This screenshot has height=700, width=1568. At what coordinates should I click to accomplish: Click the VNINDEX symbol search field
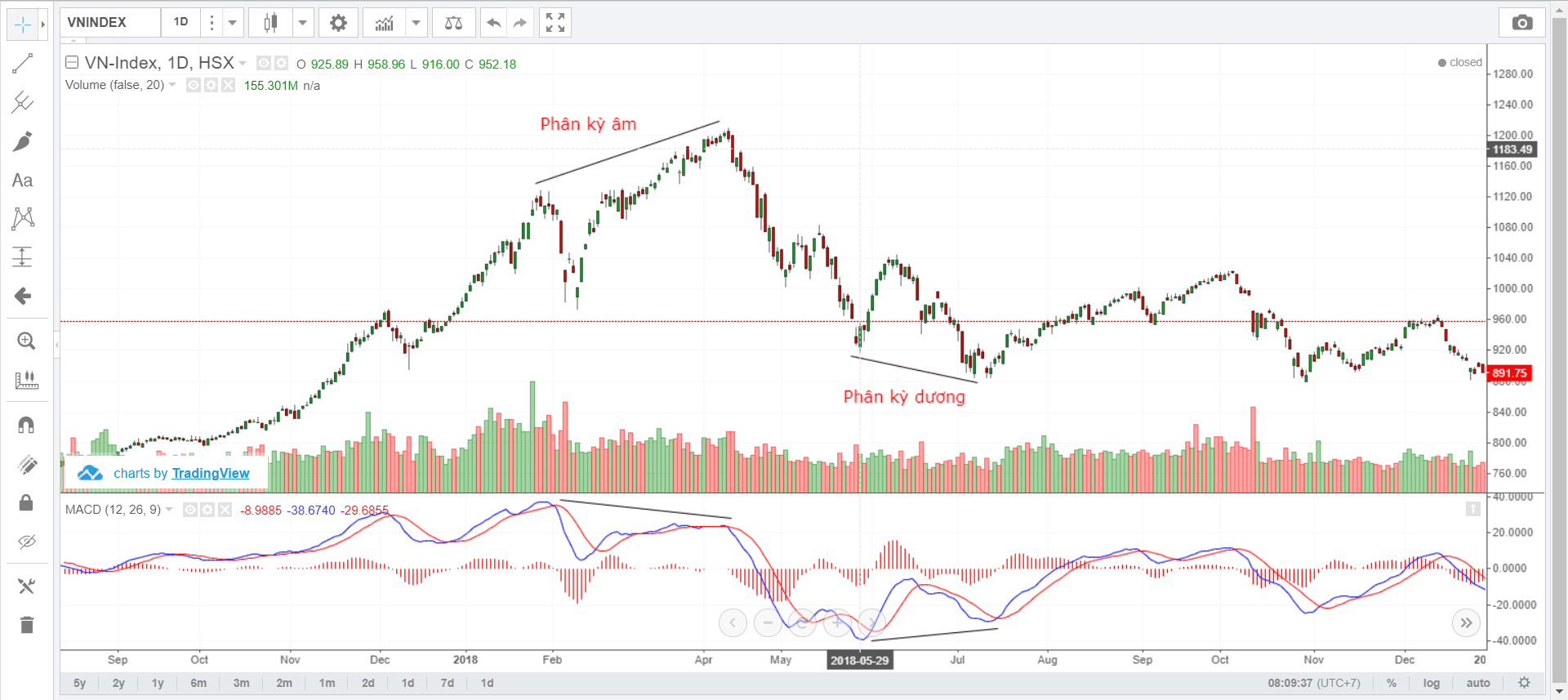tap(110, 22)
